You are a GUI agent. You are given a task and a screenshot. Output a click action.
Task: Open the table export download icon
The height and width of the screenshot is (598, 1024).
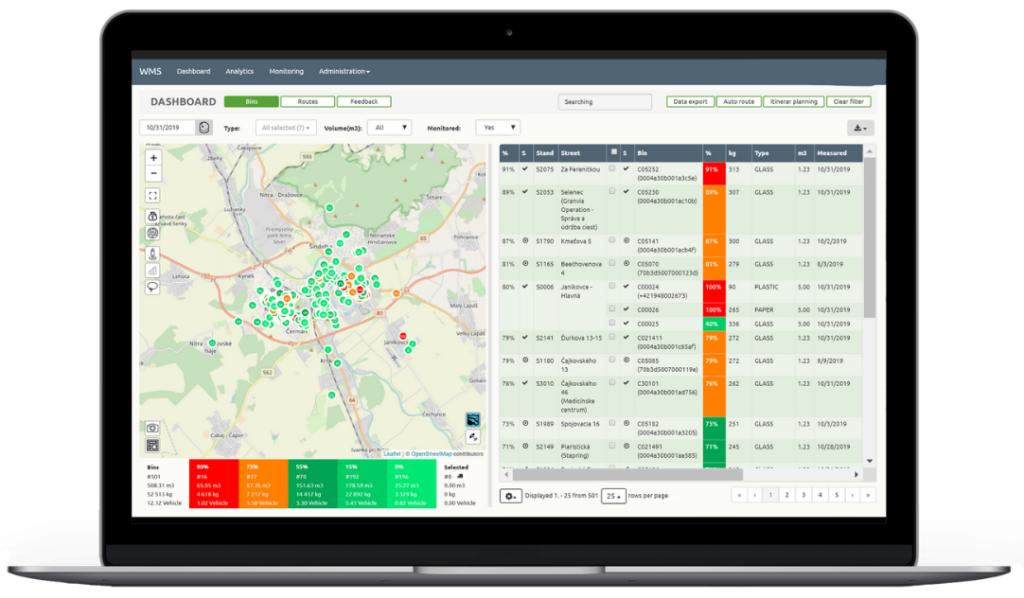pyautogui.click(x=858, y=127)
